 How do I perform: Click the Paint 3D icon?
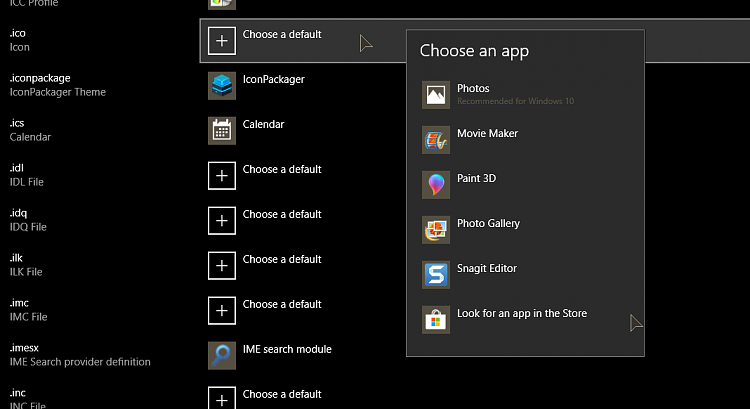click(x=436, y=185)
